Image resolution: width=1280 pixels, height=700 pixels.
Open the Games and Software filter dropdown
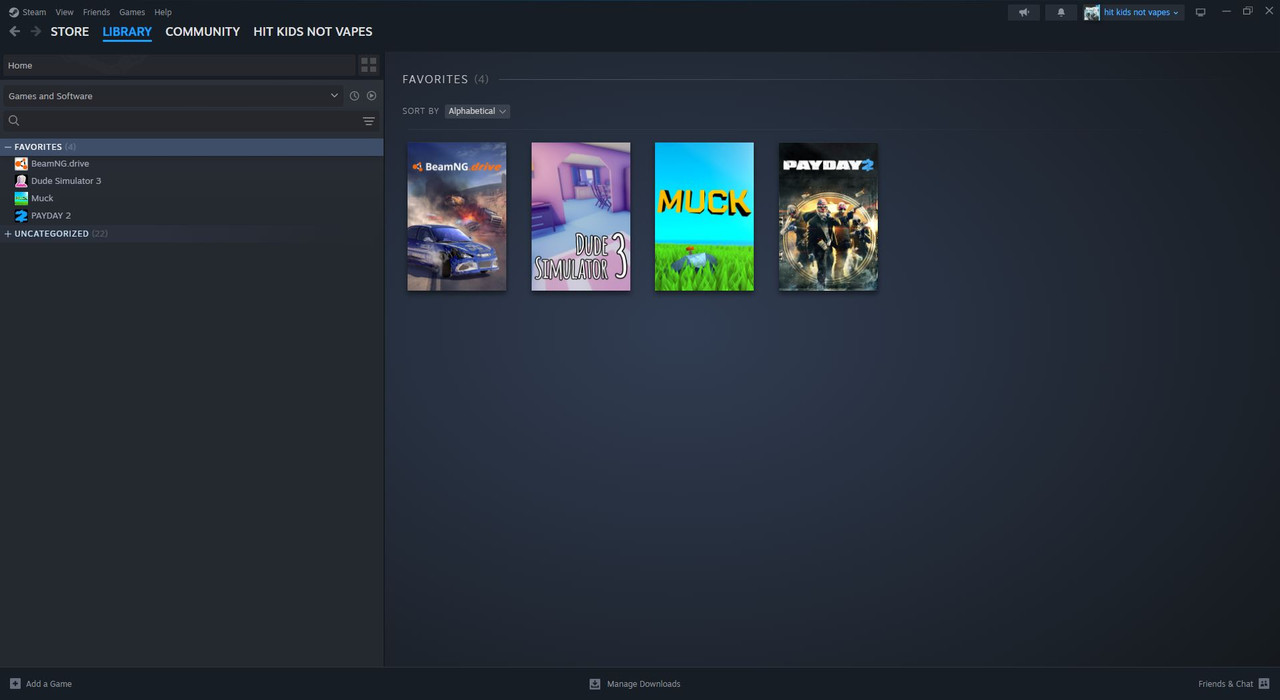point(172,96)
